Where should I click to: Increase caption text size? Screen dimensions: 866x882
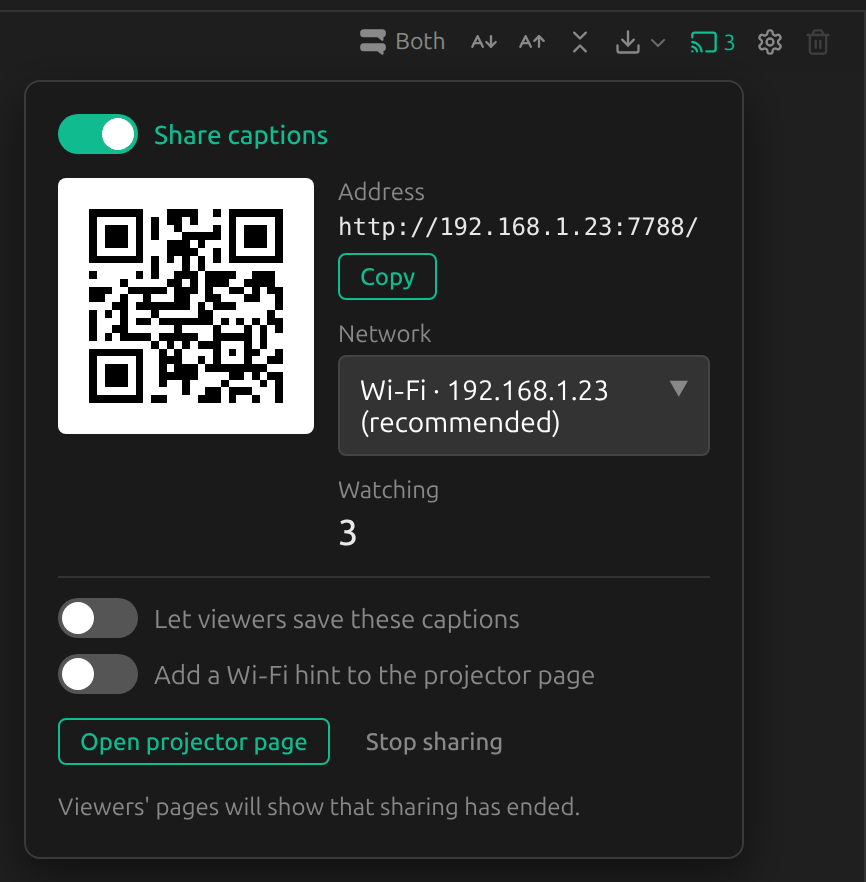(x=532, y=42)
